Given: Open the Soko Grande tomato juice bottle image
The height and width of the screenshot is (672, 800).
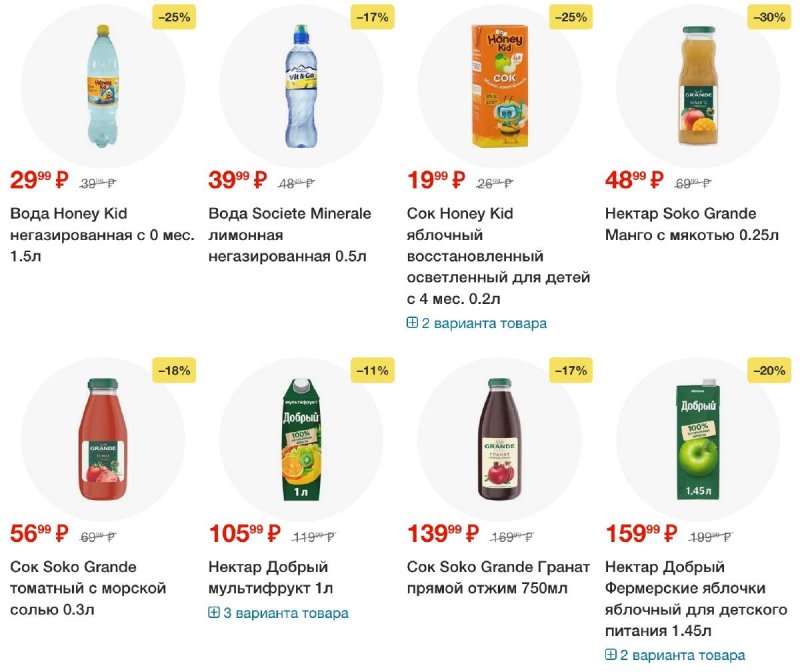Looking at the screenshot, I should (103, 439).
